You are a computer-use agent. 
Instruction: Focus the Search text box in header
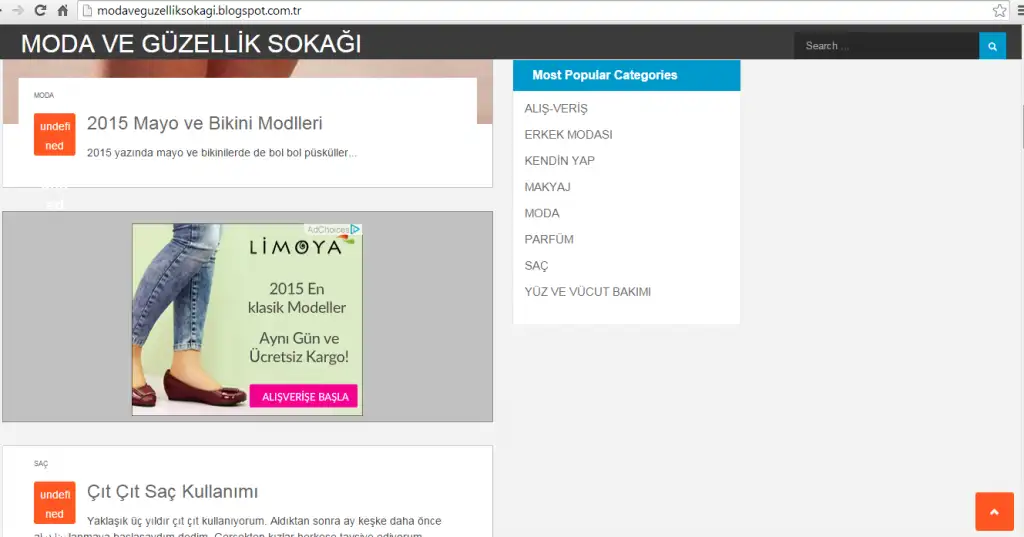click(886, 46)
